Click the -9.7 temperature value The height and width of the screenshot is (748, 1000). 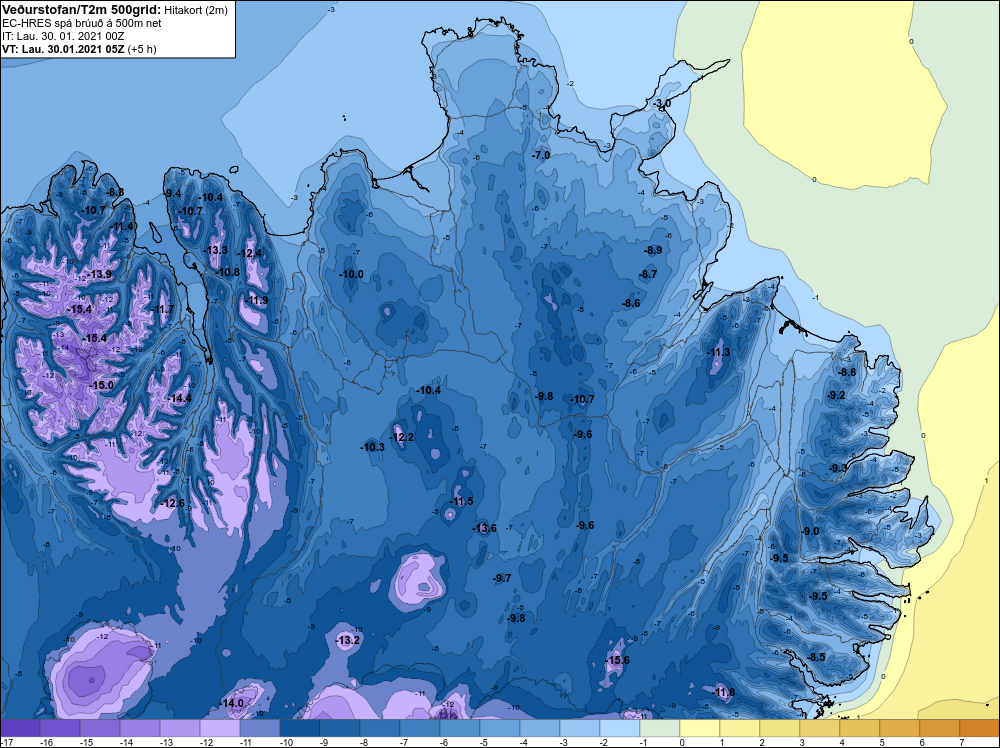[503, 578]
